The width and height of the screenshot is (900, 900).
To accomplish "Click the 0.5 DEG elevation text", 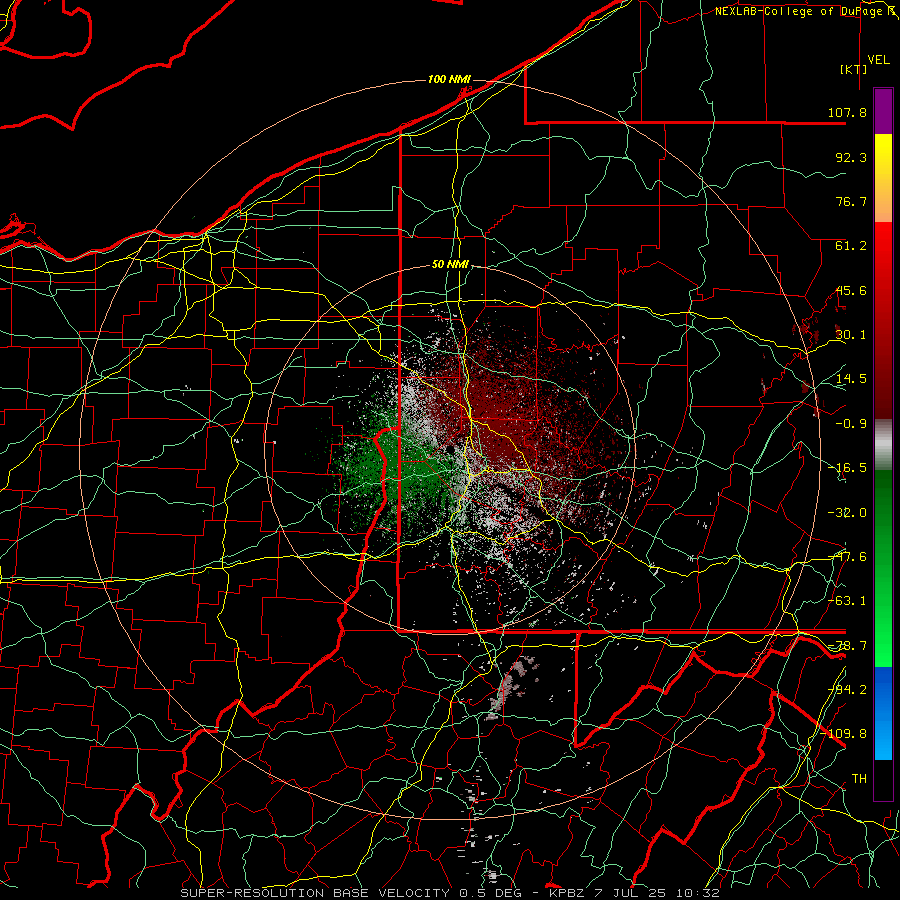I will point(491,893).
